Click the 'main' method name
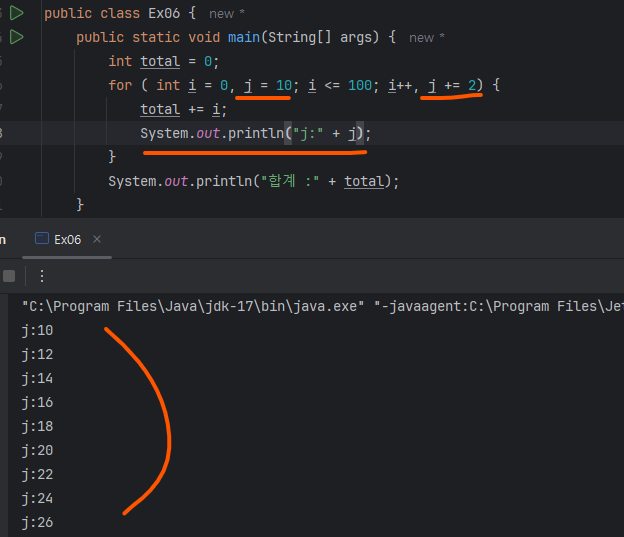Screen dimensions: 624x537 click(x=244, y=37)
